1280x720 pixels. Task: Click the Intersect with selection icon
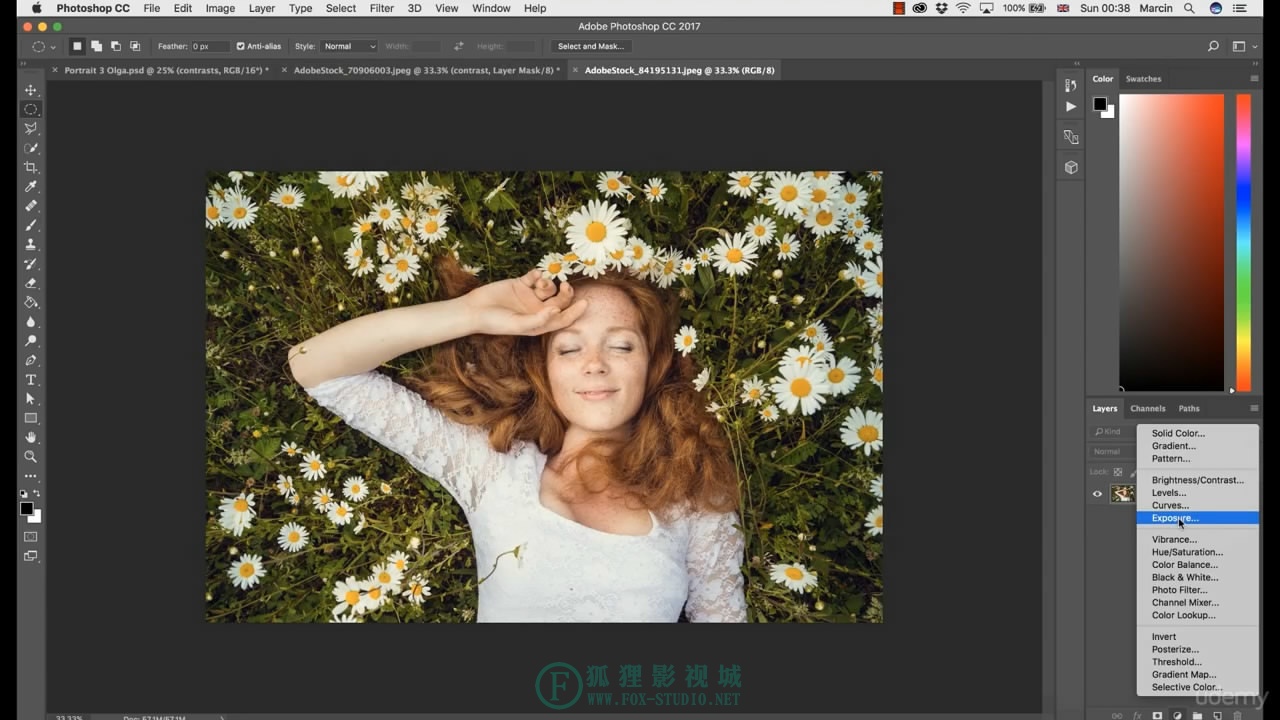[x=135, y=46]
